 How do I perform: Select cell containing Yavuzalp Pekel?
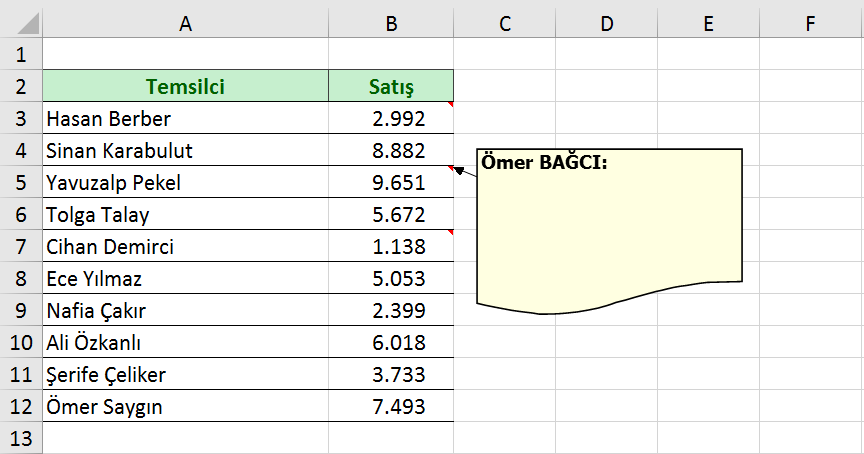click(x=185, y=183)
